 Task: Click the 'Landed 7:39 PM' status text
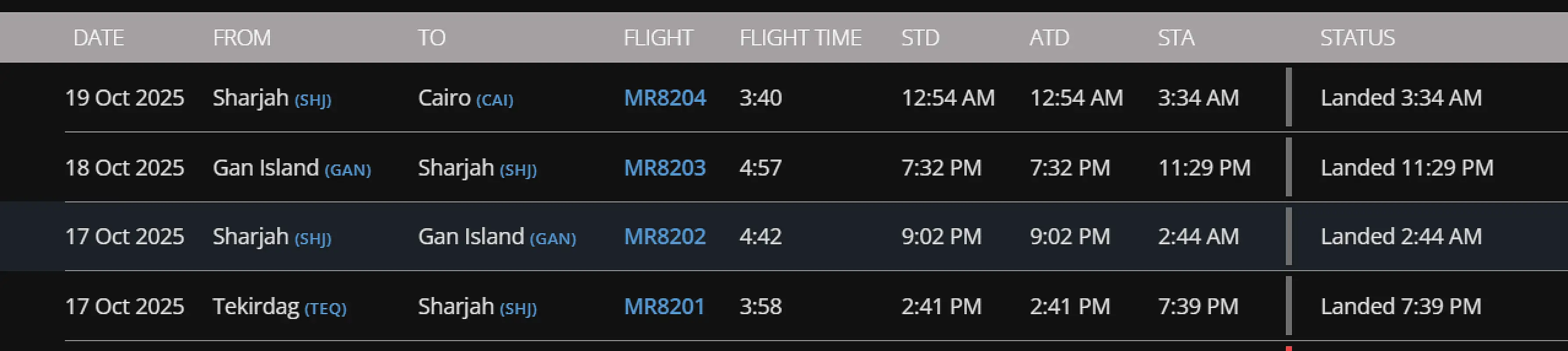click(1401, 307)
